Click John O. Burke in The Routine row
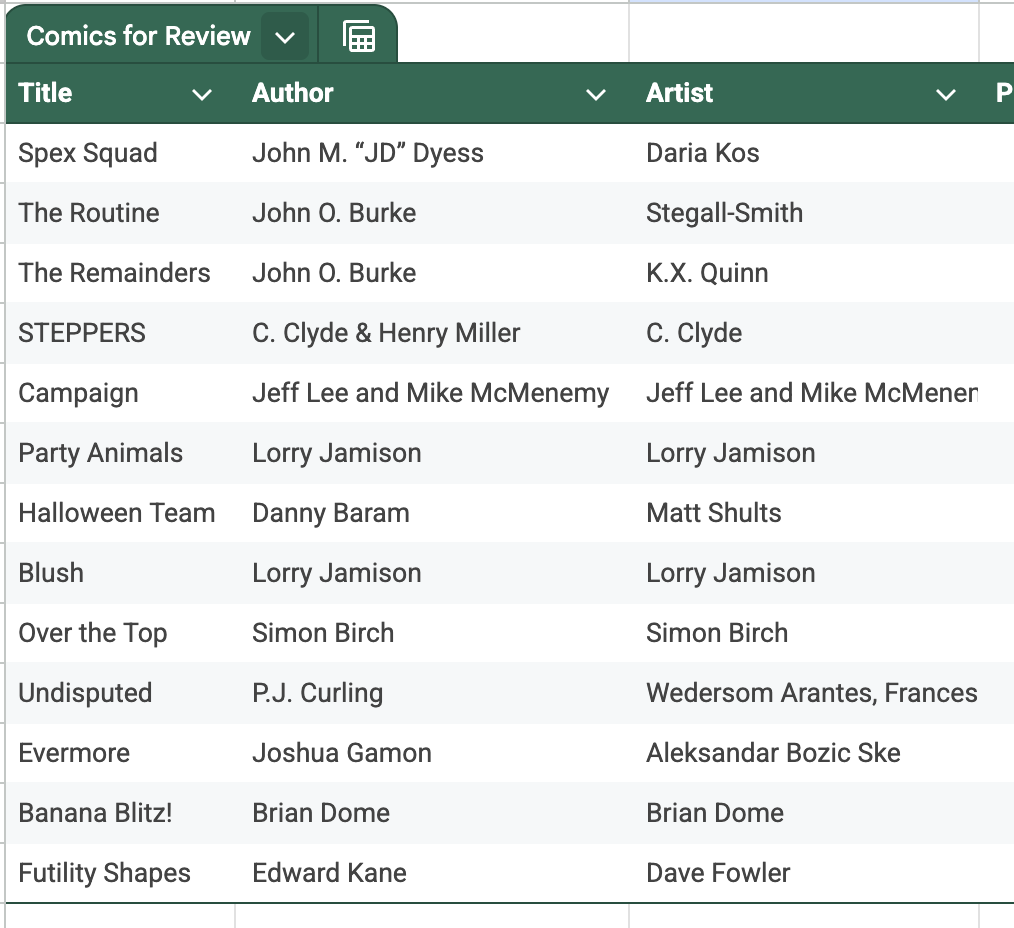The image size is (1014, 928). click(432, 213)
